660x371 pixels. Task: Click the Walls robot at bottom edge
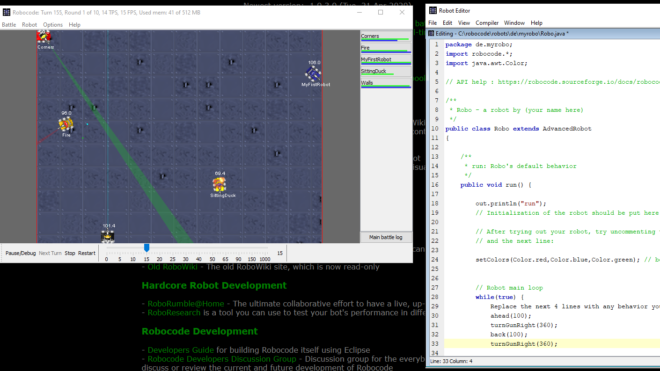[108, 237]
